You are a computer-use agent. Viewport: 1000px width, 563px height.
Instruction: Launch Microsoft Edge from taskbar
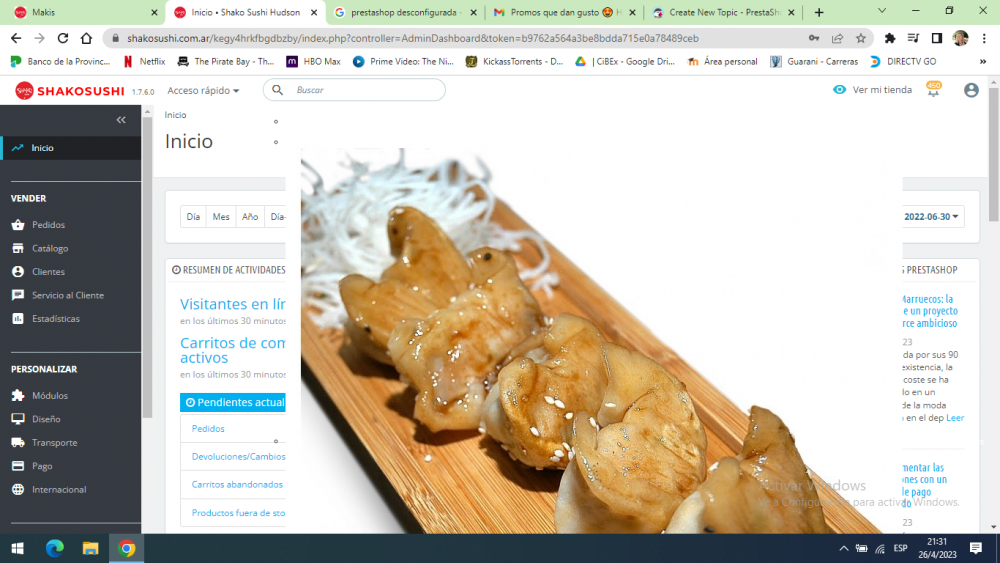(55, 548)
